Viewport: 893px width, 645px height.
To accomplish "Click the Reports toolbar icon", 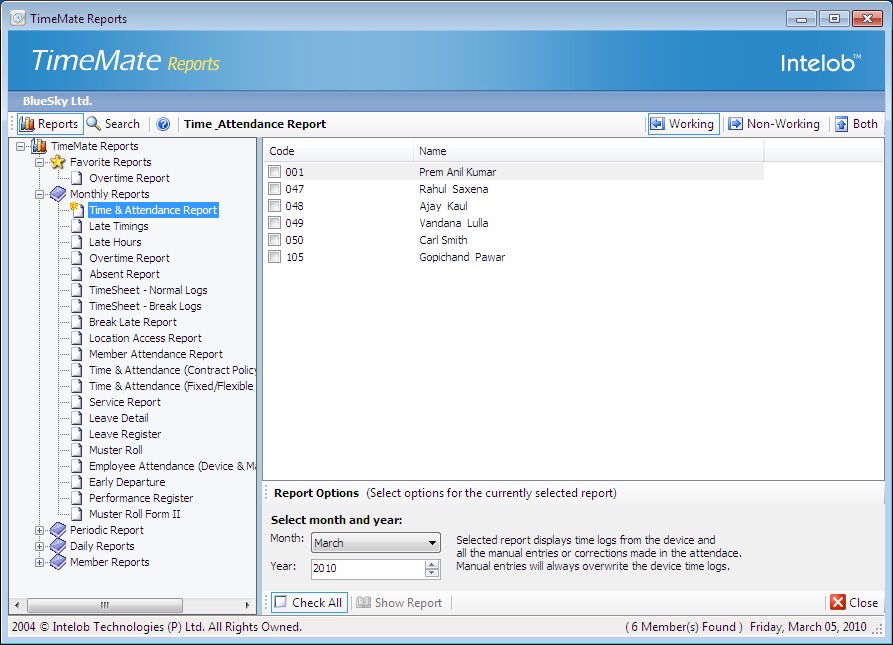I will point(27,124).
